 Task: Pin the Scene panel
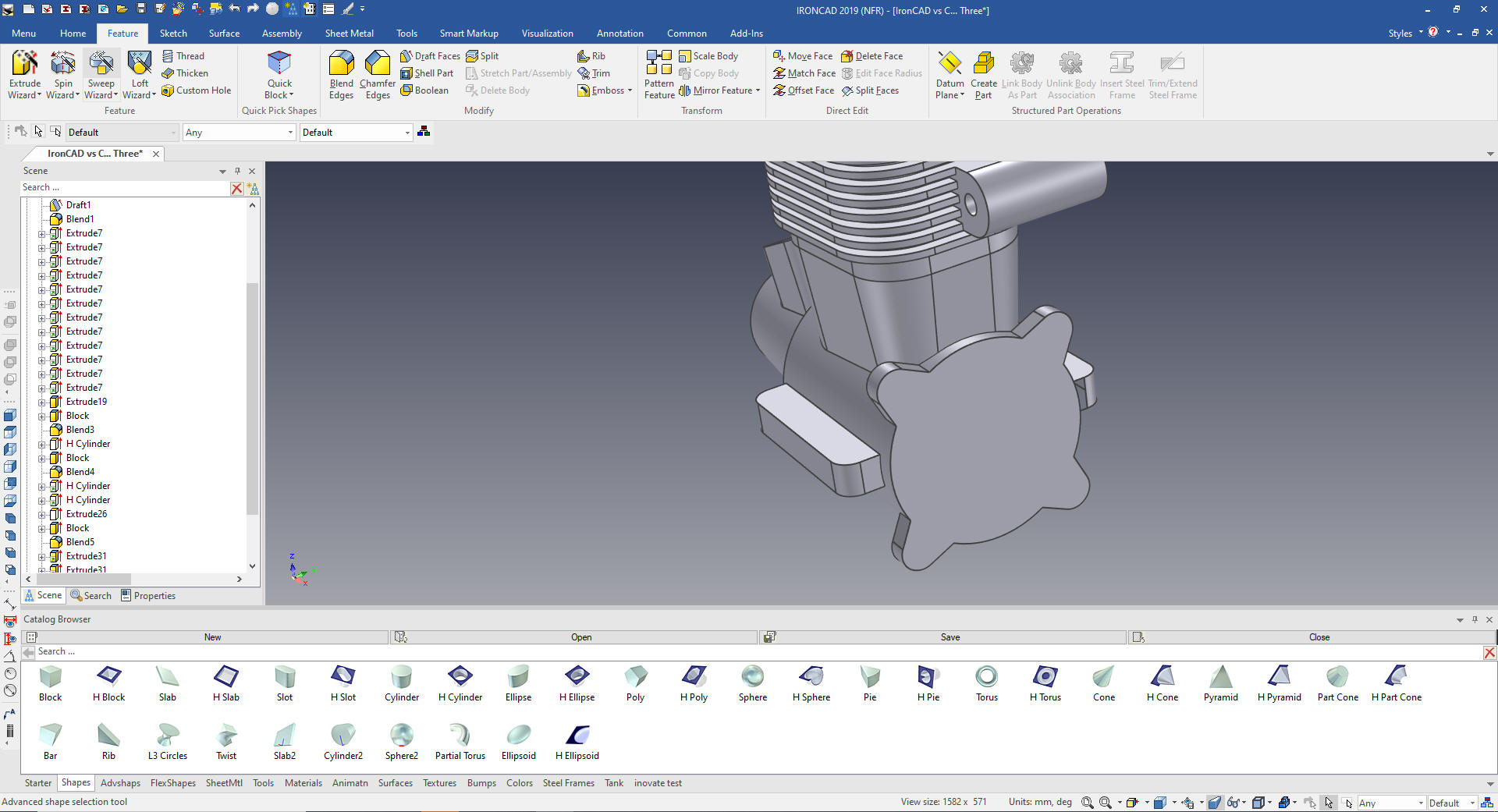click(x=238, y=171)
